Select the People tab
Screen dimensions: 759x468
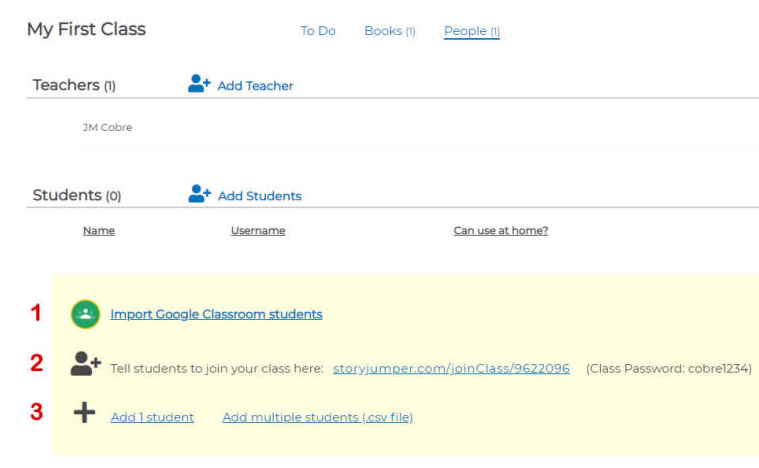pyautogui.click(x=471, y=31)
